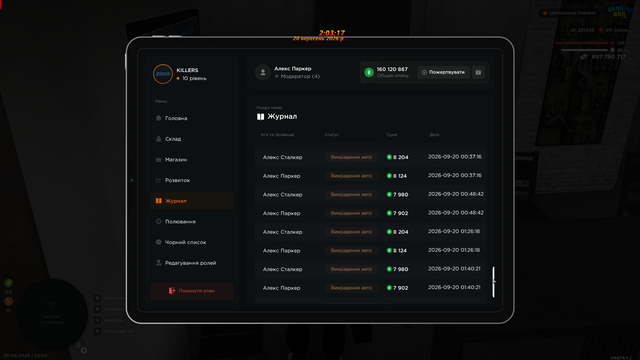Click the Алекс Паркер header name

[x=293, y=69]
